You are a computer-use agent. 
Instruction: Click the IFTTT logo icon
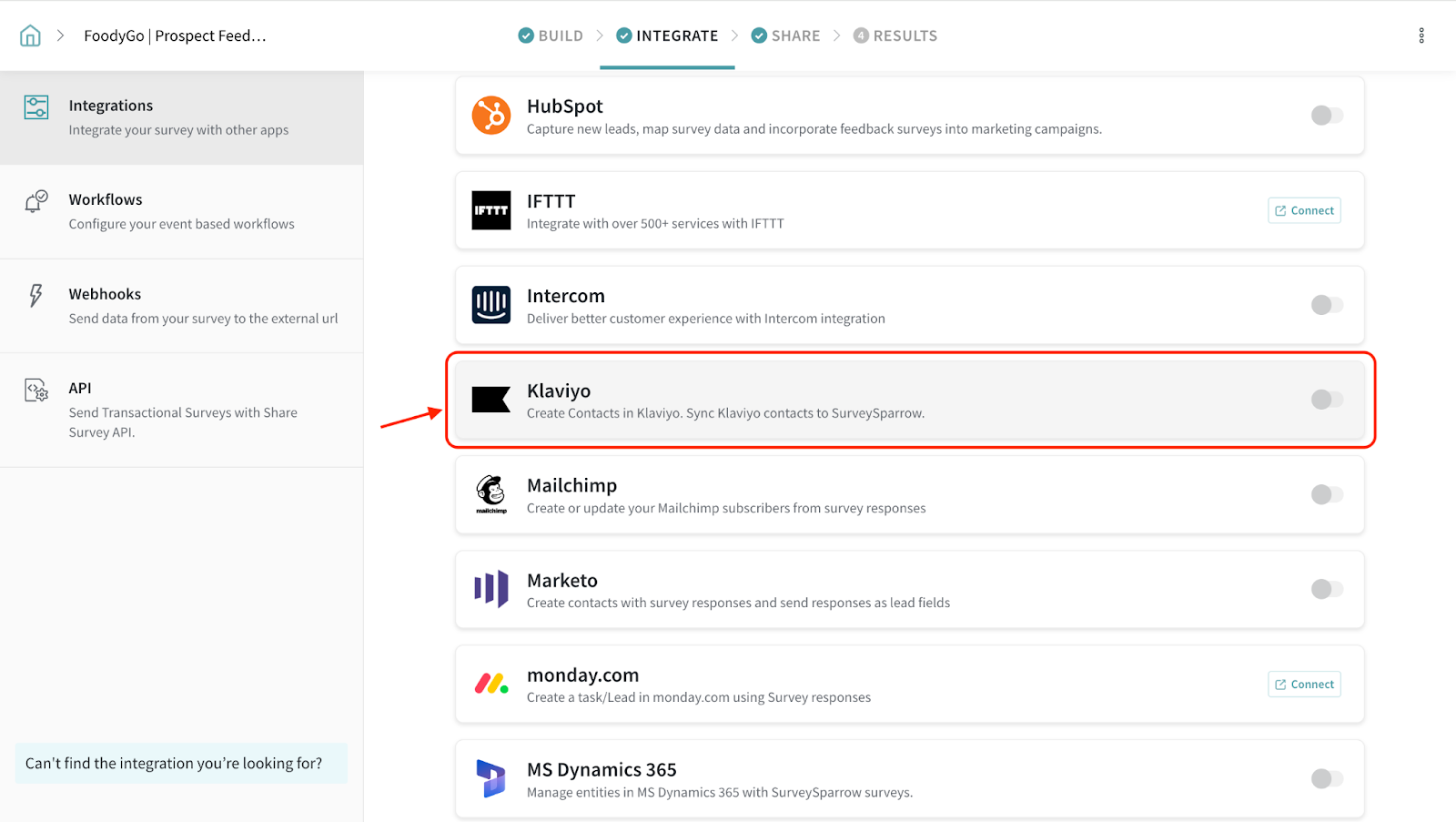tap(490, 210)
